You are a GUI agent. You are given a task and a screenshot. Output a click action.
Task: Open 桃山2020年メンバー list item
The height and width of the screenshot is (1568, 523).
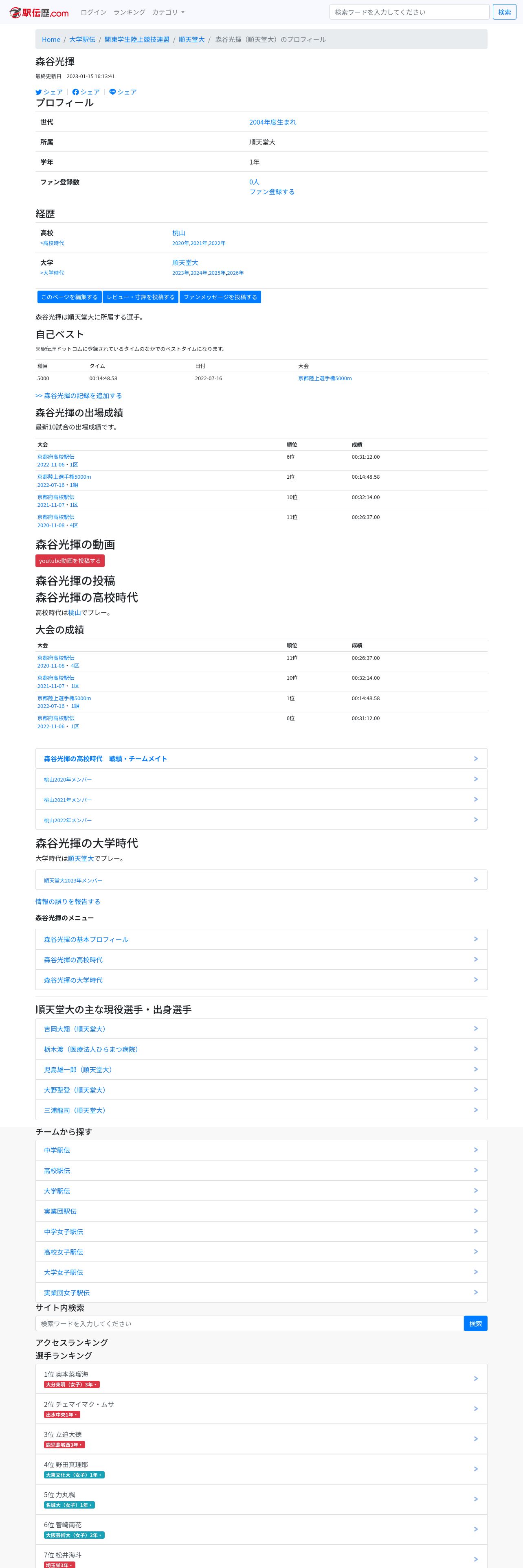coord(261,779)
